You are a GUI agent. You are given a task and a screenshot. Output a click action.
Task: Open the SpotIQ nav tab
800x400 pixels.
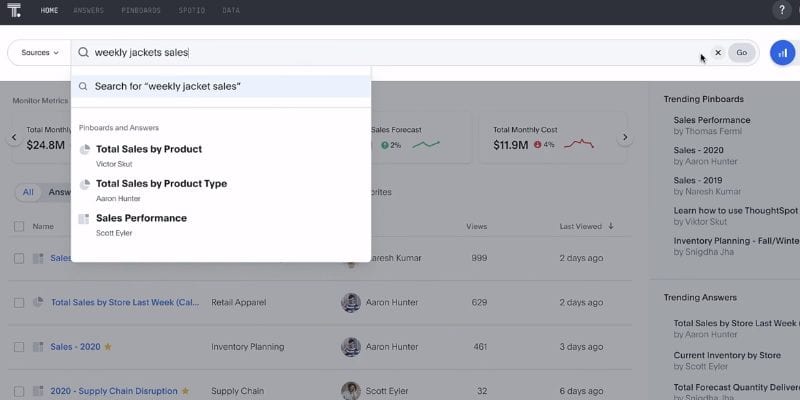coord(191,10)
